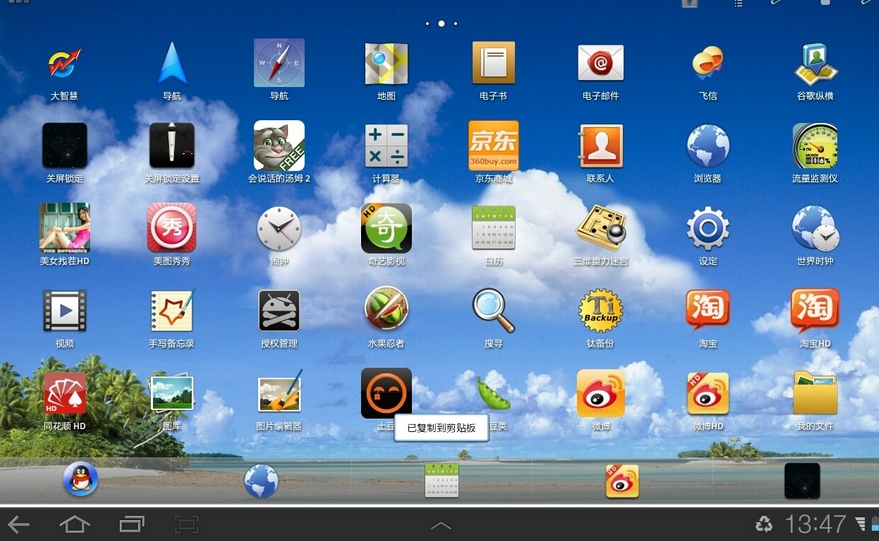Open the 微博HD app in the grid
This screenshot has height=541, width=879.
[707, 393]
